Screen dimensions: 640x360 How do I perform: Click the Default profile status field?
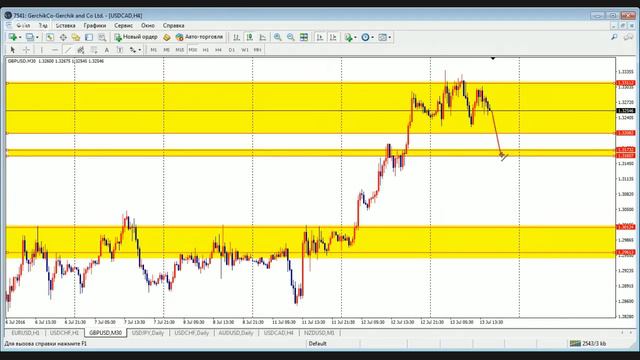(x=318, y=344)
